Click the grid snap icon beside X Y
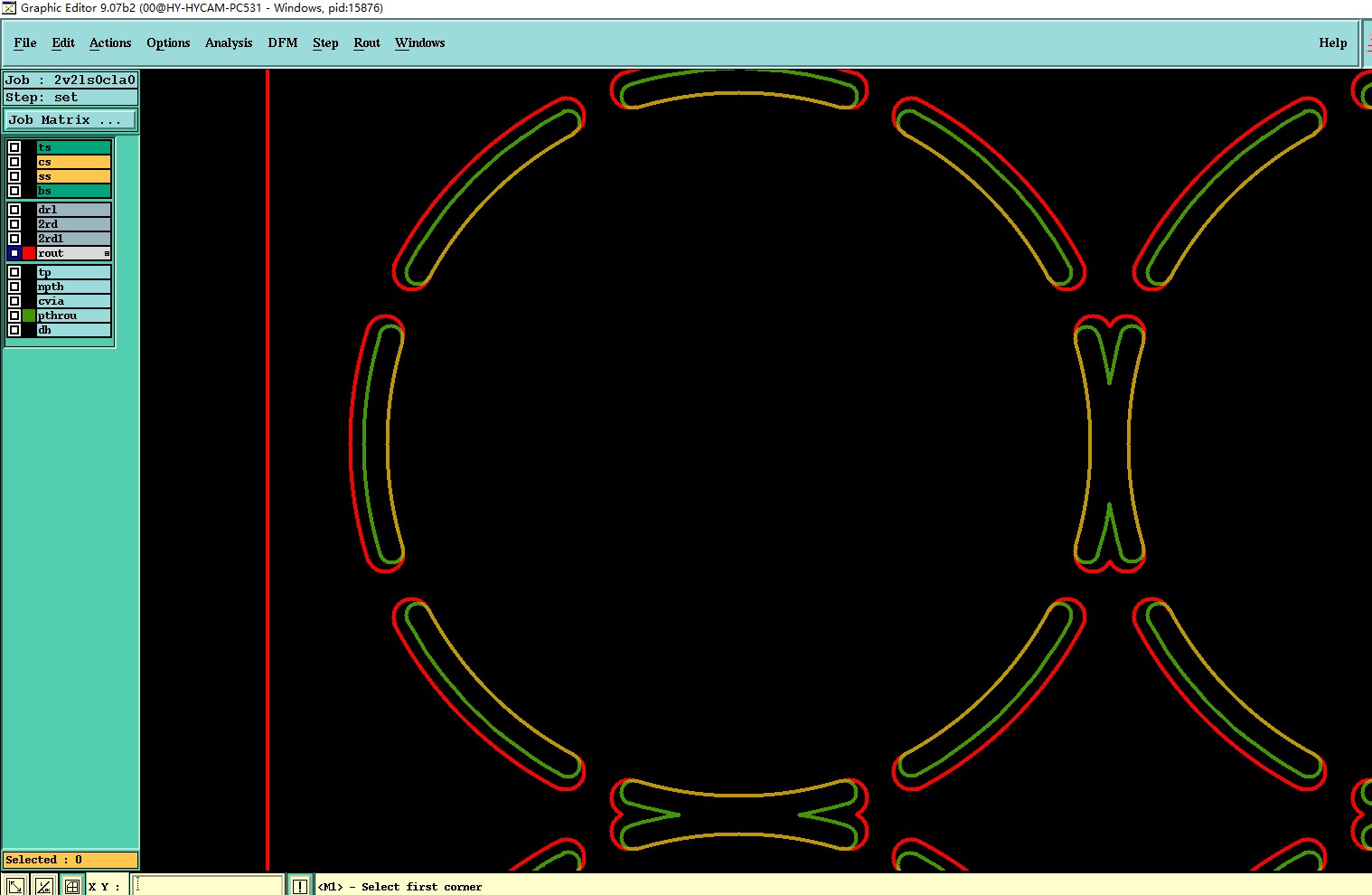The image size is (1372, 895). point(72,886)
